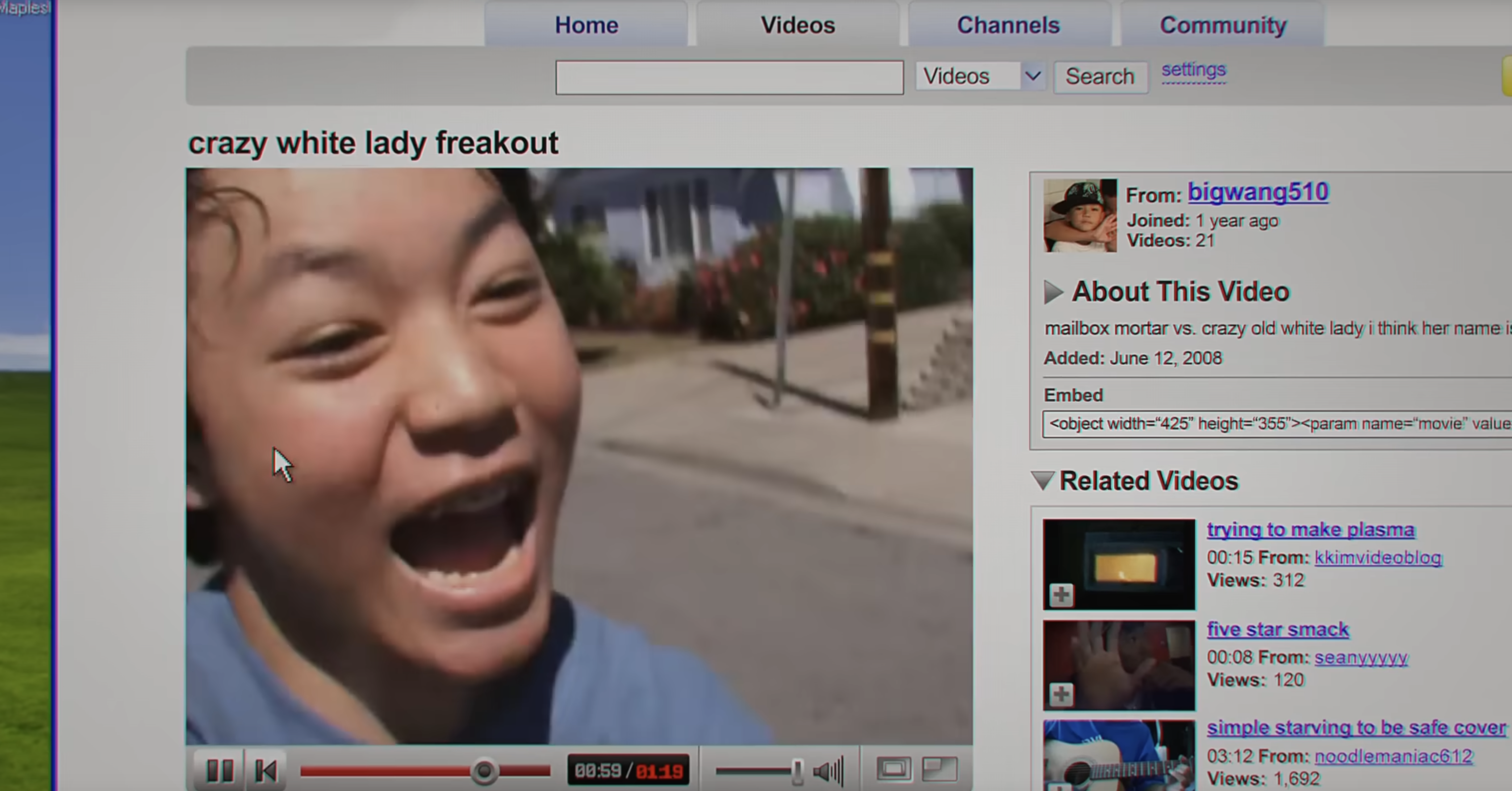Viewport: 1512px width, 791px height.
Task: Click the 'Joined: 1 year ago' text
Action: 1202,221
